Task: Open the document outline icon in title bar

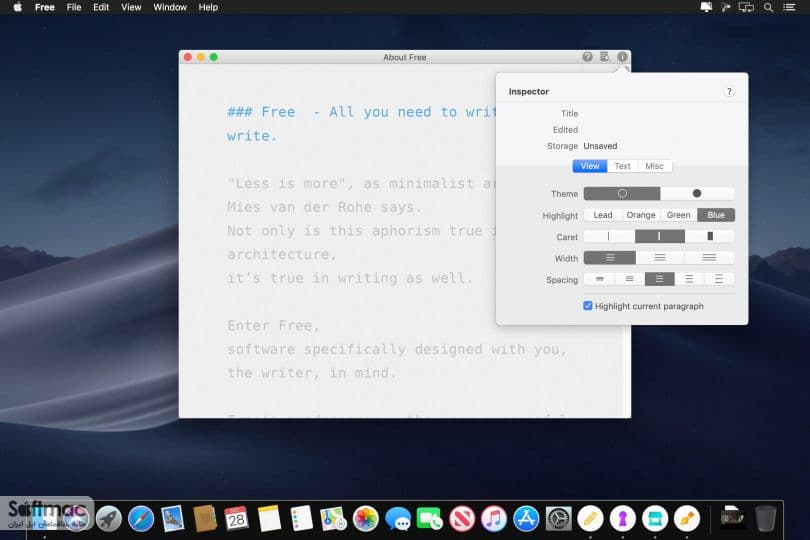Action: point(604,57)
